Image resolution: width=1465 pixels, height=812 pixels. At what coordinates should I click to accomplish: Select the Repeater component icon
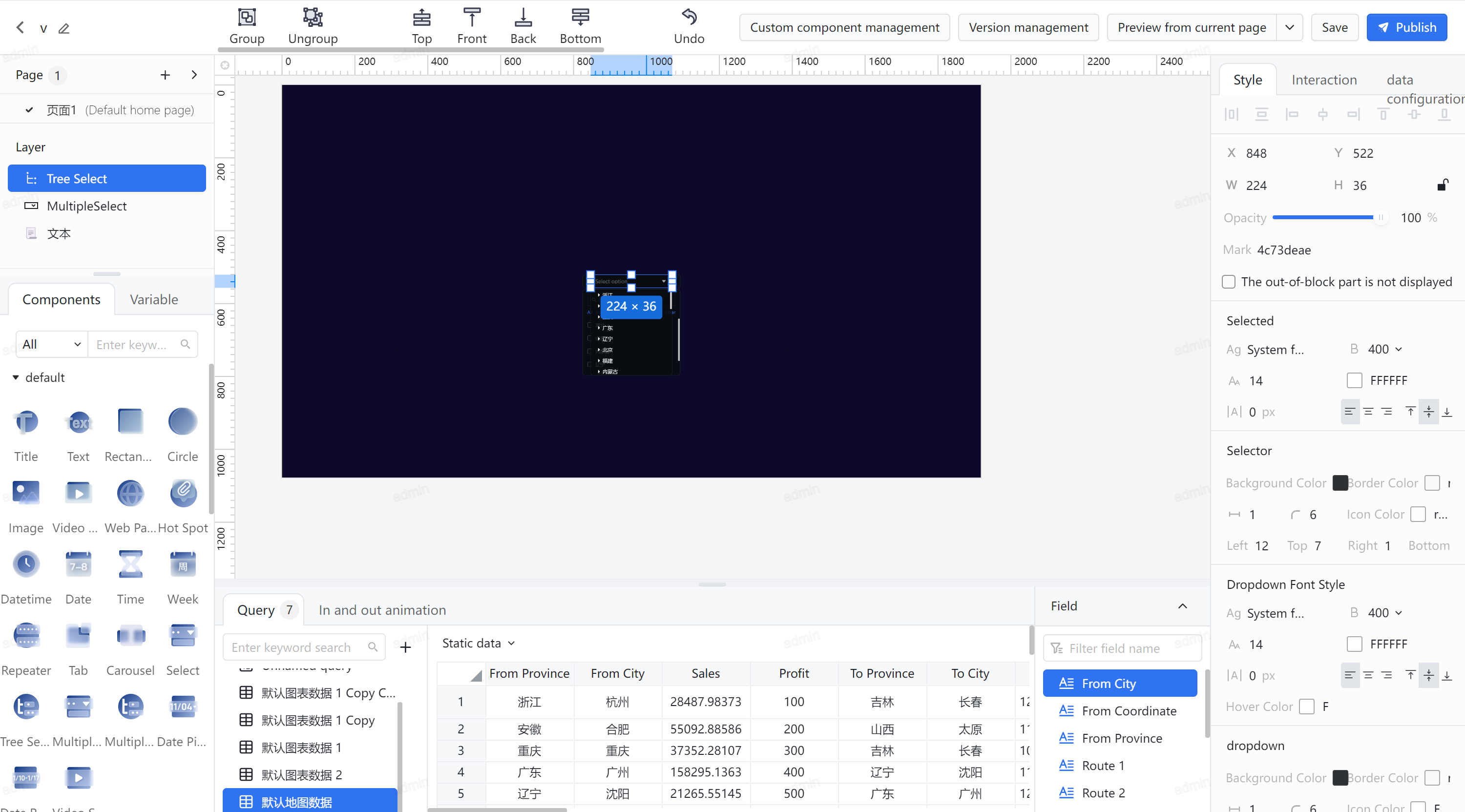[26, 635]
